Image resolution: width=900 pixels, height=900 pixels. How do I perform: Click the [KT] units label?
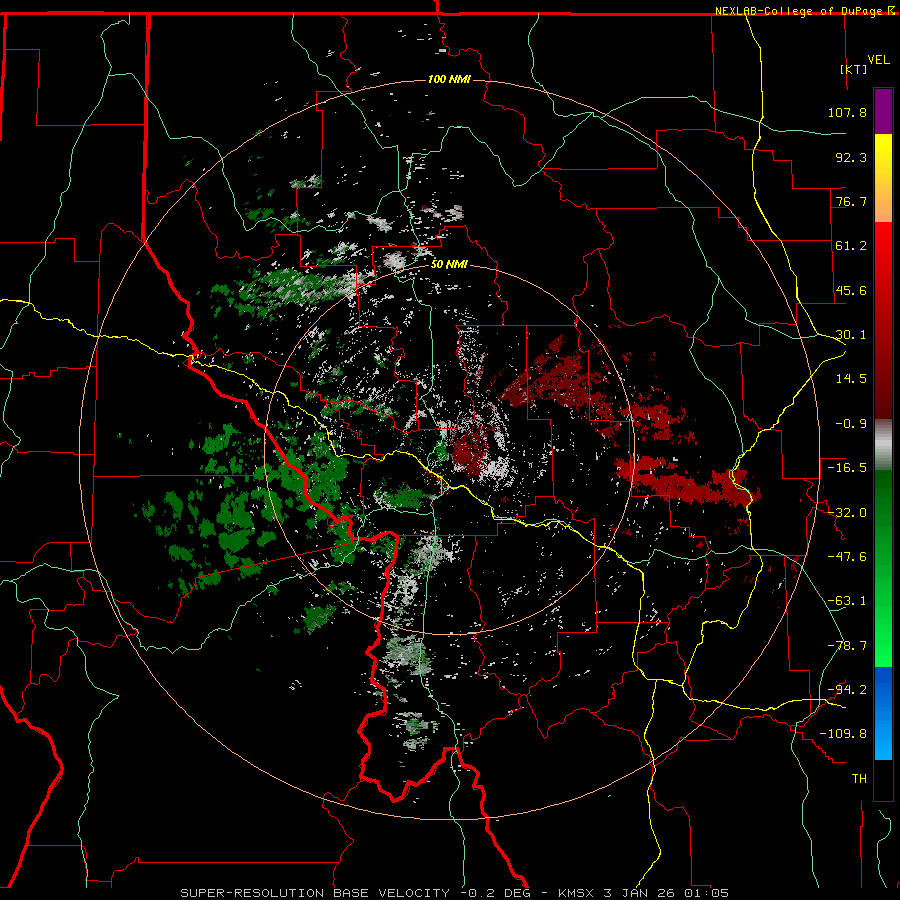tap(854, 69)
